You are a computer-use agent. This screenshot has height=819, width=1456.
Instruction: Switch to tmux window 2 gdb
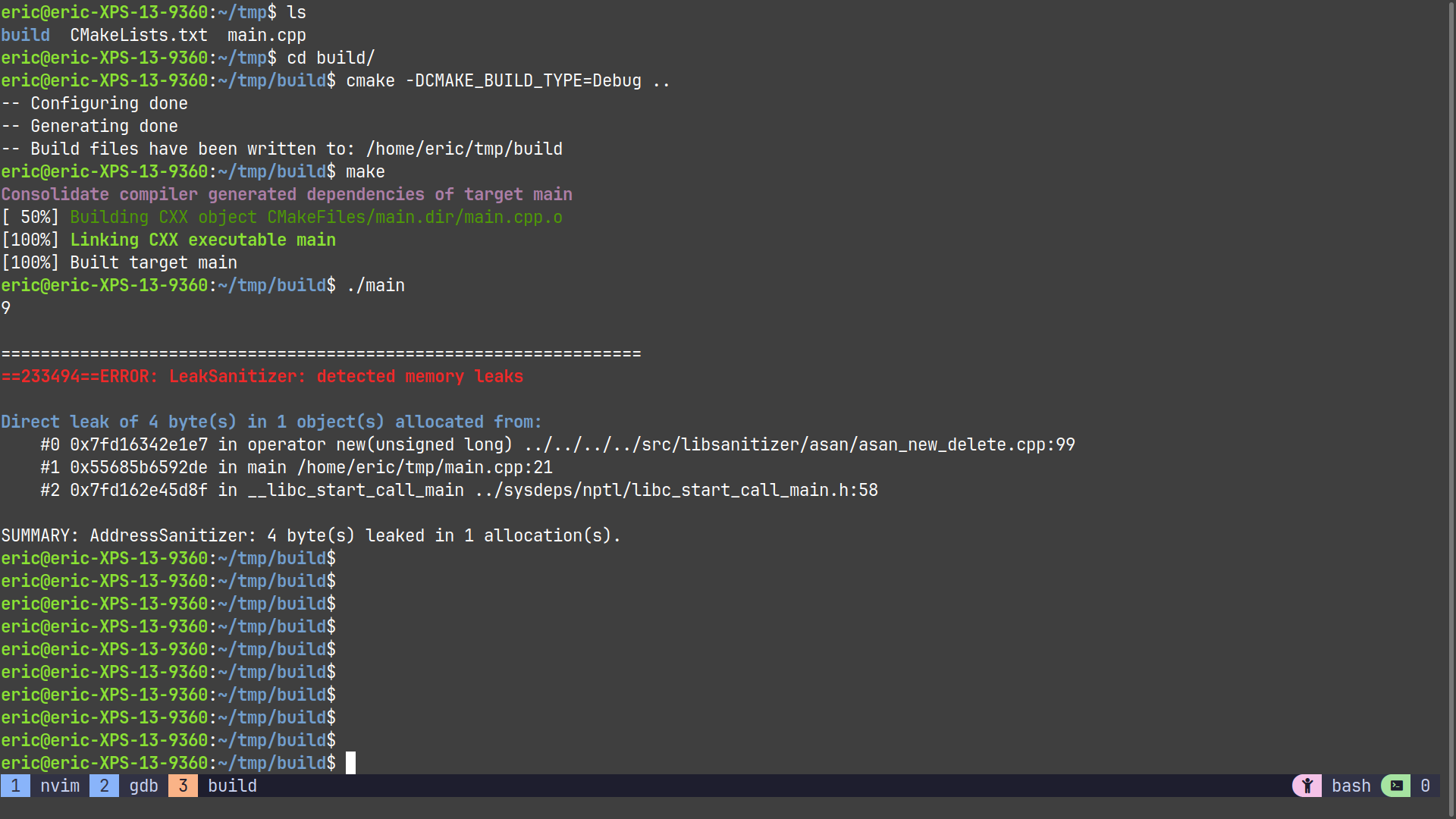pyautogui.click(x=124, y=786)
